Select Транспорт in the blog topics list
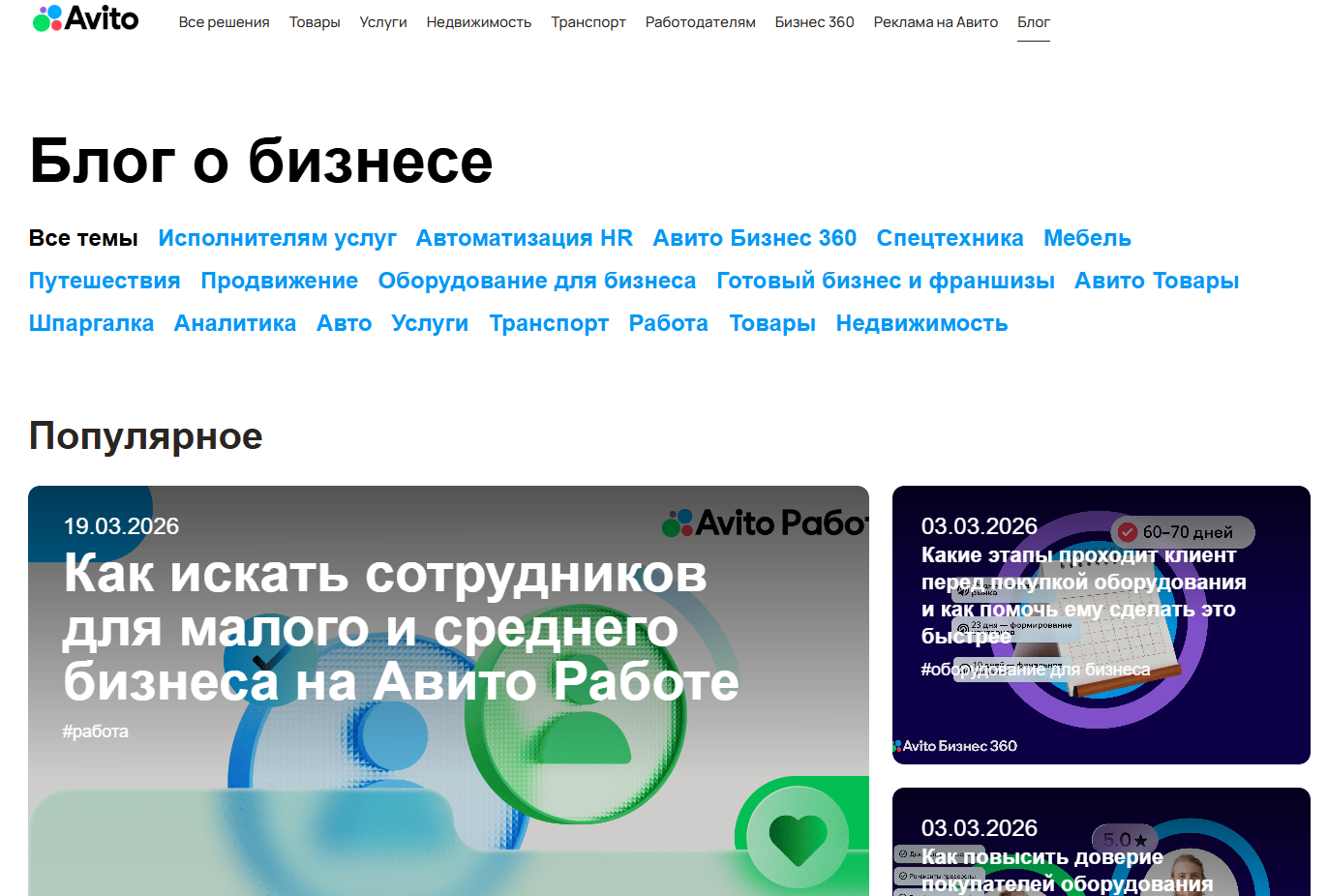Screen dimensions: 1328x896 click(x=549, y=323)
